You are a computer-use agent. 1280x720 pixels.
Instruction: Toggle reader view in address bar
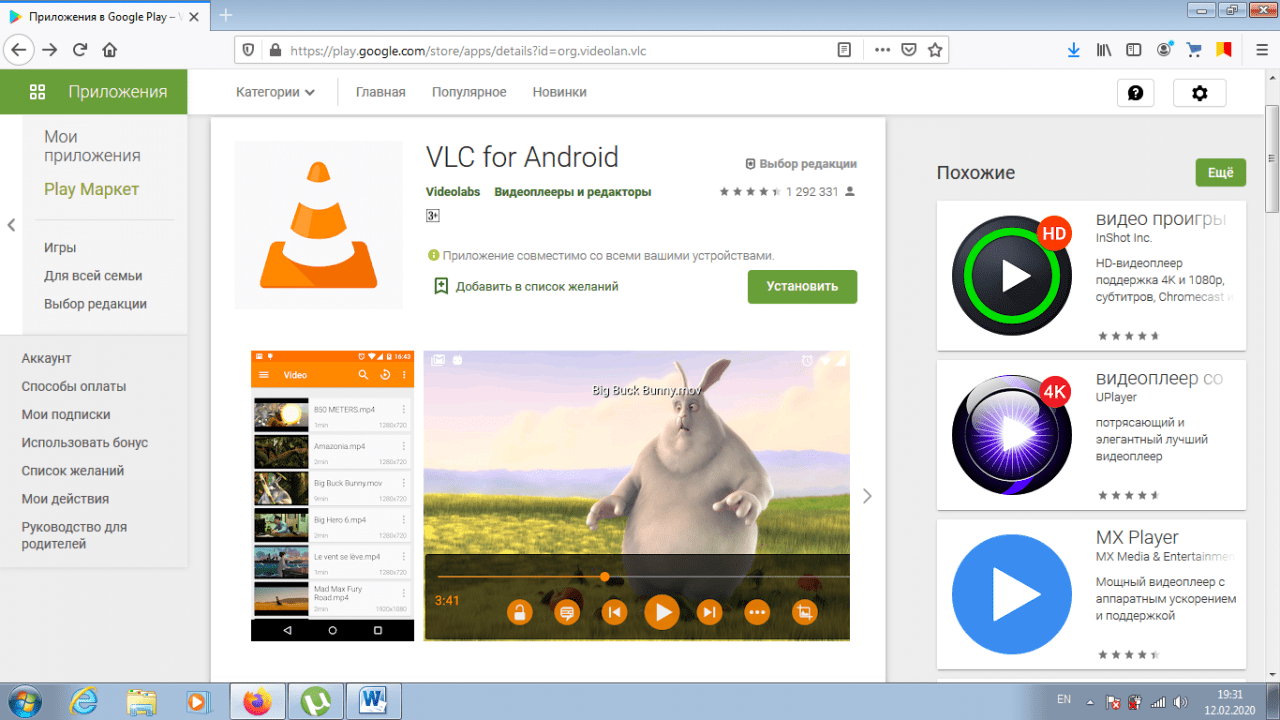[845, 49]
